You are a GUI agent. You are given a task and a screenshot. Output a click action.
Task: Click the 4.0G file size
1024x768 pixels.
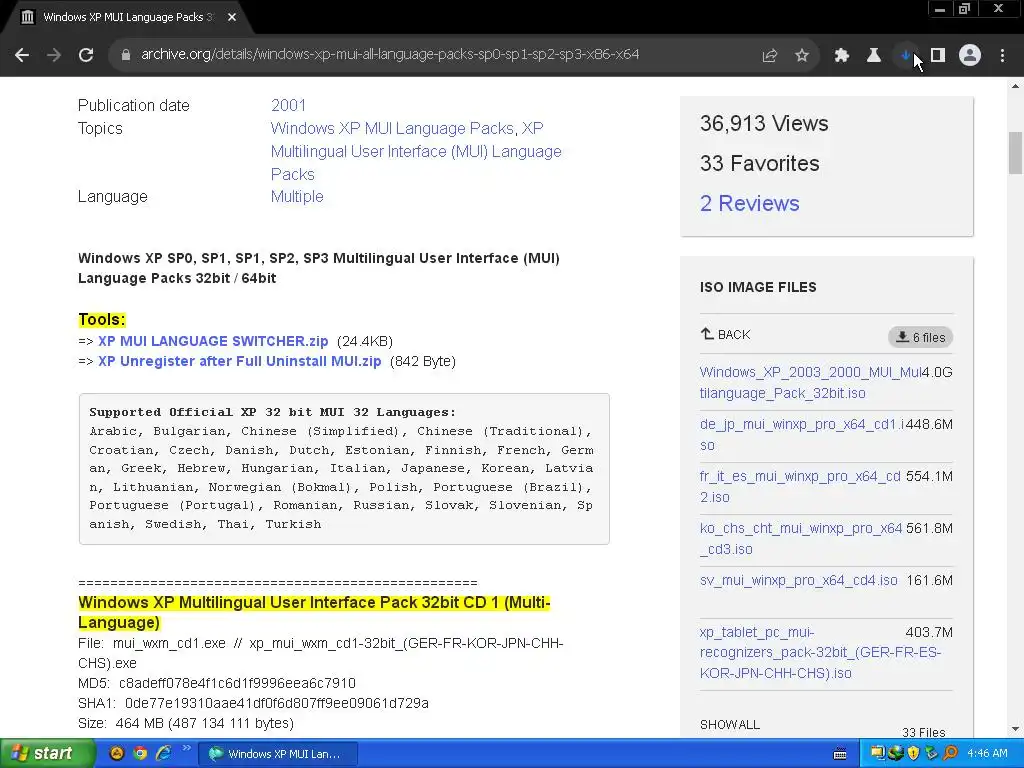[x=937, y=372]
